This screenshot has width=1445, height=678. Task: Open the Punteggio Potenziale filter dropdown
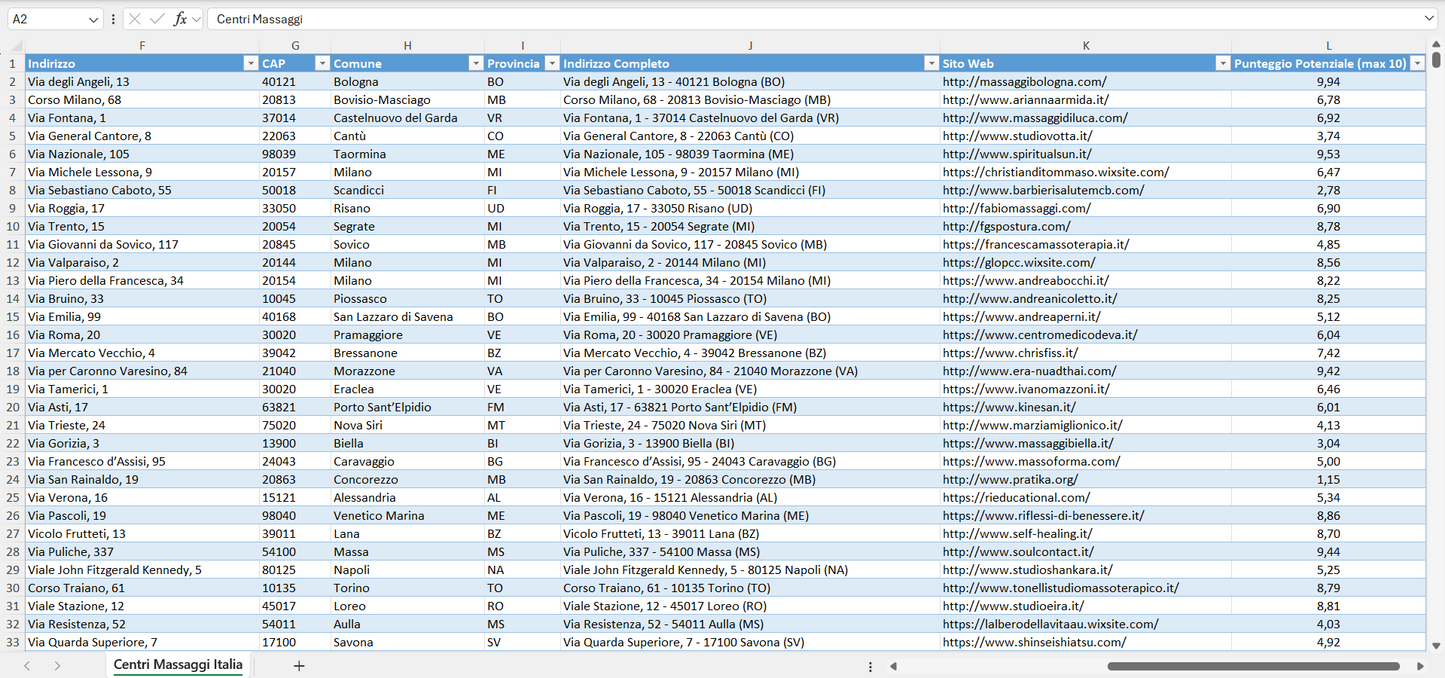(x=1416, y=63)
